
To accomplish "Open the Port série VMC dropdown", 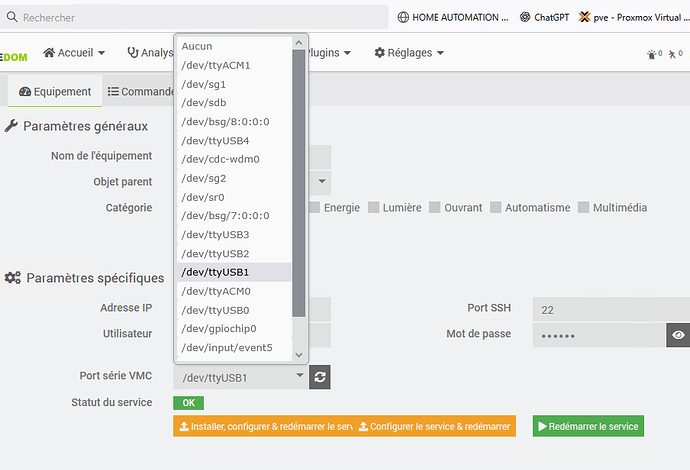I will point(240,377).
